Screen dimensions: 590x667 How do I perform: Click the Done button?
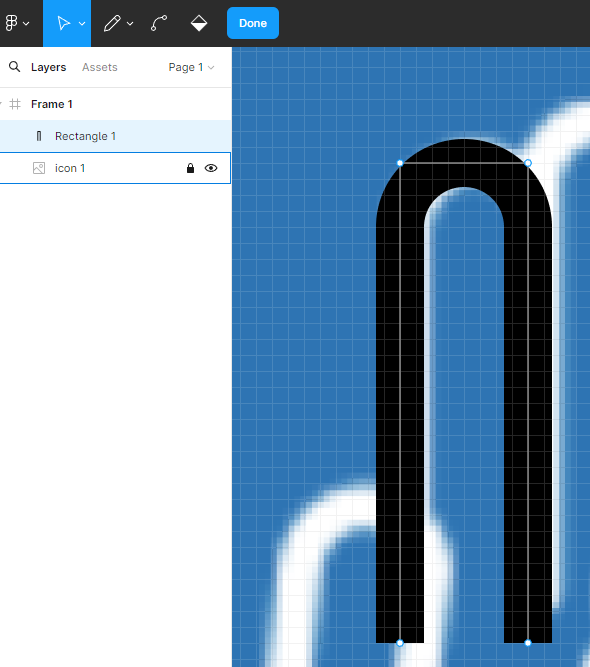tap(253, 23)
